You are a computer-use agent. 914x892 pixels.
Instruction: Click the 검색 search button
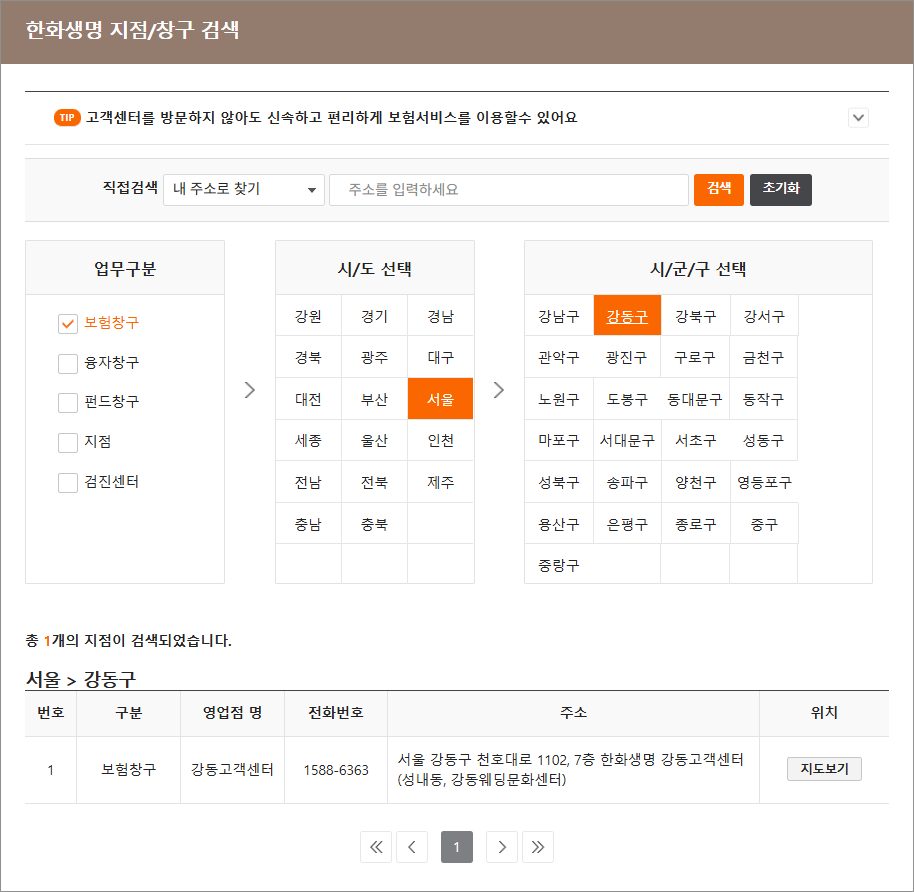click(x=718, y=189)
